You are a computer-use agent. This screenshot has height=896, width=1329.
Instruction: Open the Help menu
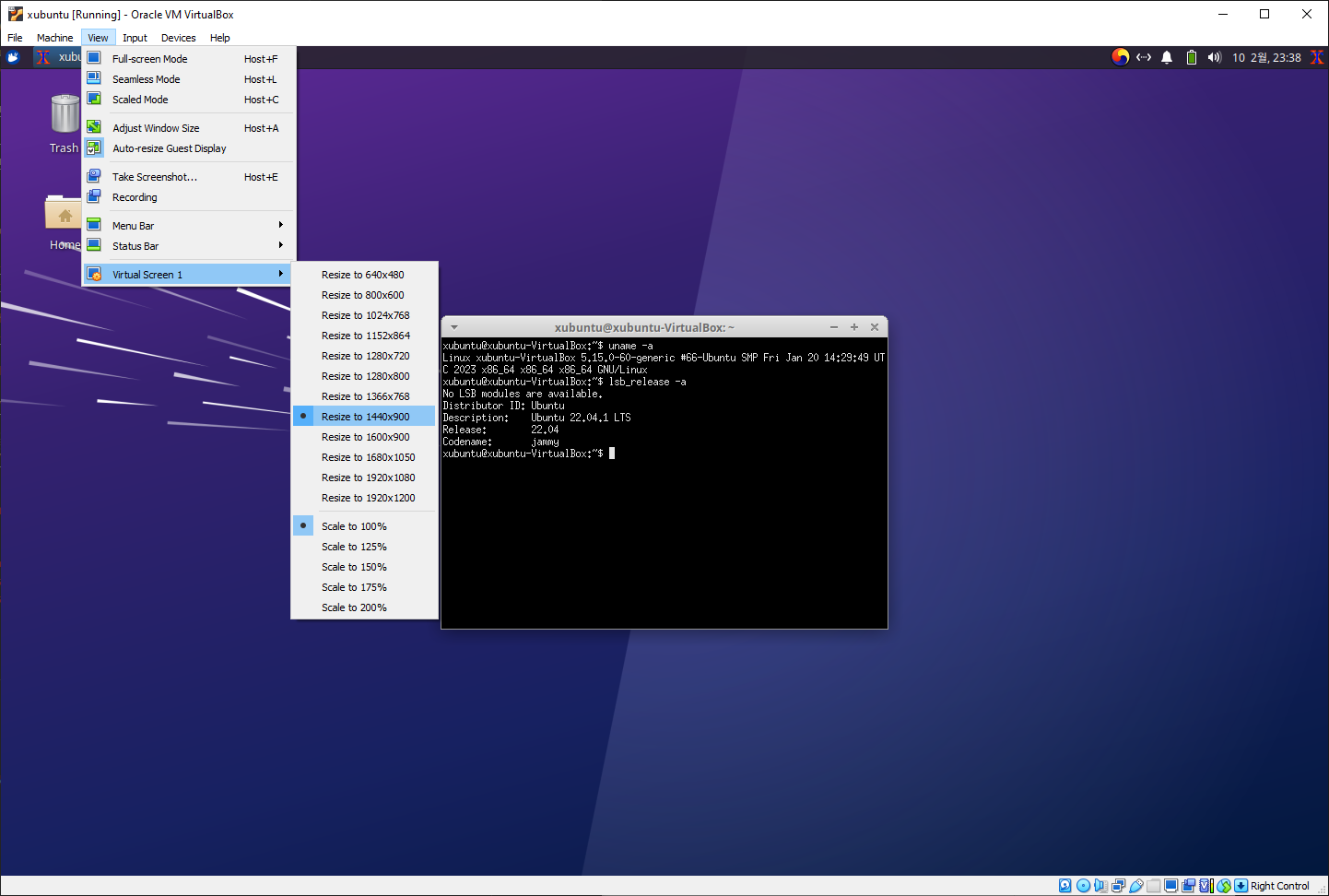[219, 38]
